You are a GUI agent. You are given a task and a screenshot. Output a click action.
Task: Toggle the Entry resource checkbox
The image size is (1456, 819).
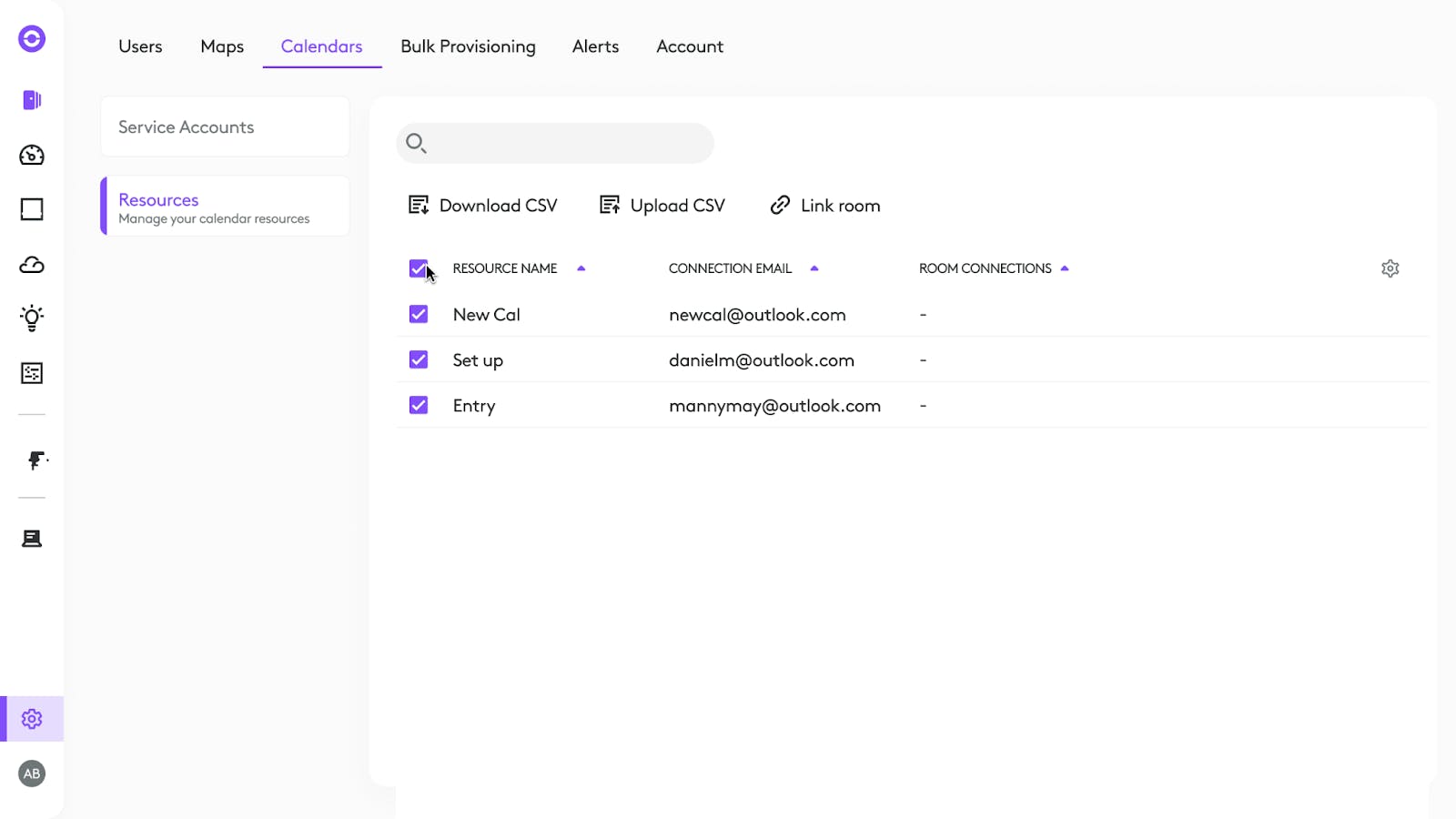pyautogui.click(x=419, y=405)
